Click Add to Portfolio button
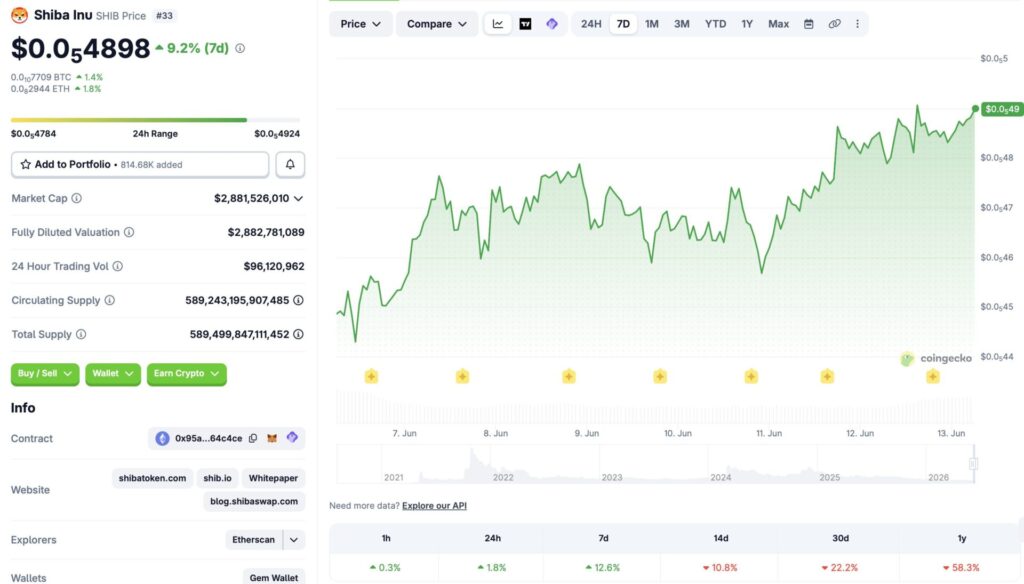 (x=140, y=165)
